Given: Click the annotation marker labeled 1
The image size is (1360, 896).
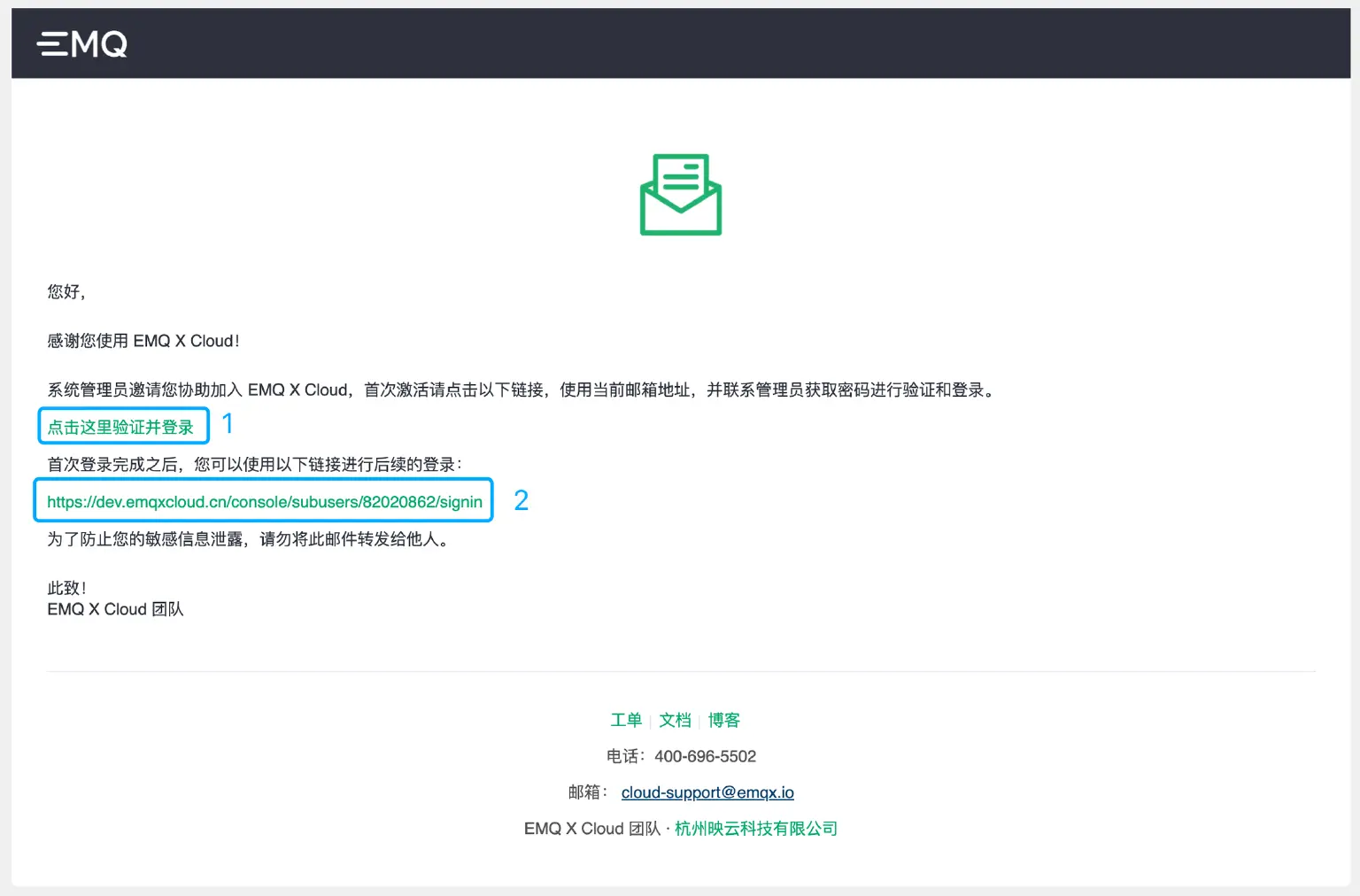Looking at the screenshot, I should coord(228,424).
